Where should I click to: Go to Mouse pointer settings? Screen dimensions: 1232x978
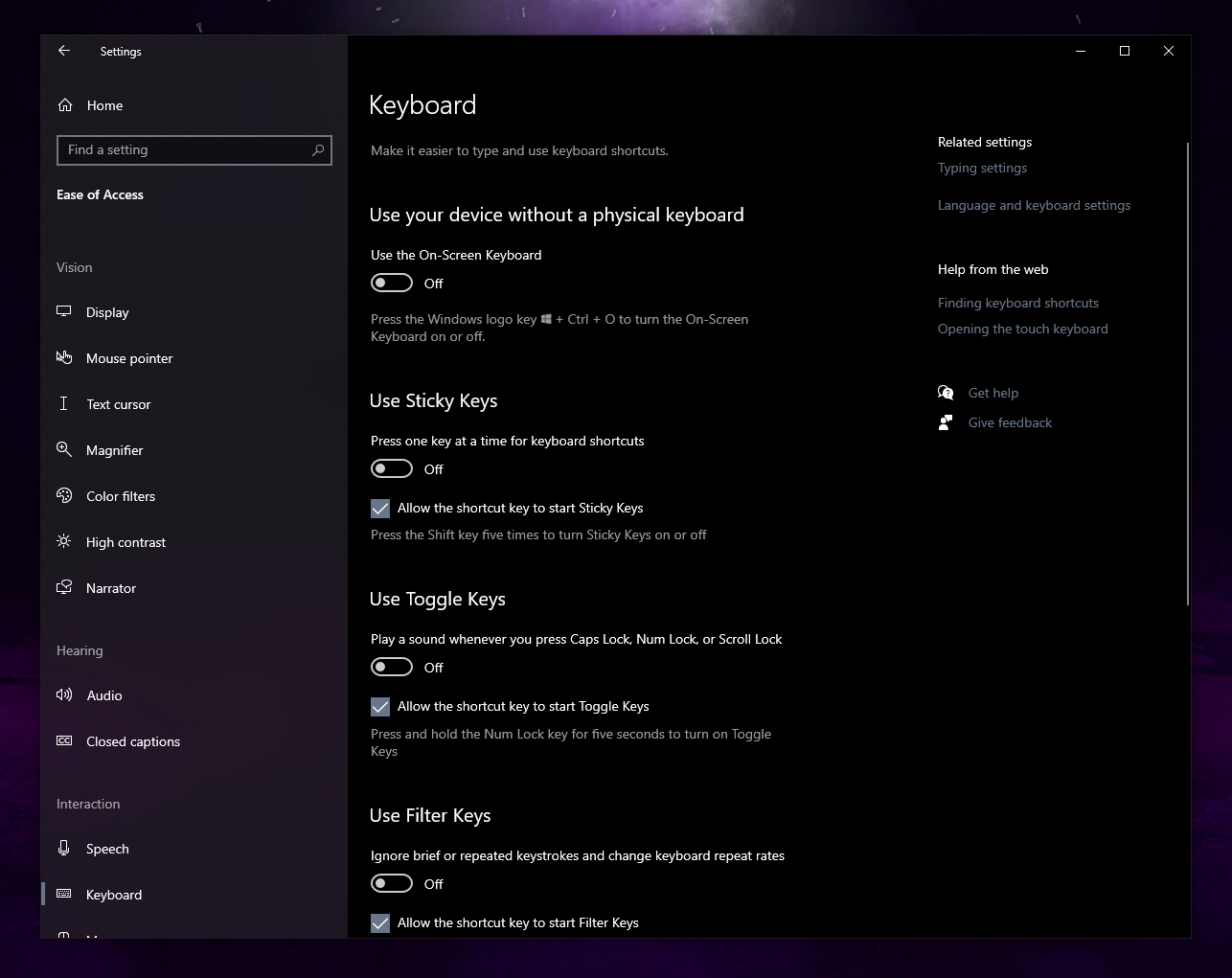[x=194, y=358]
